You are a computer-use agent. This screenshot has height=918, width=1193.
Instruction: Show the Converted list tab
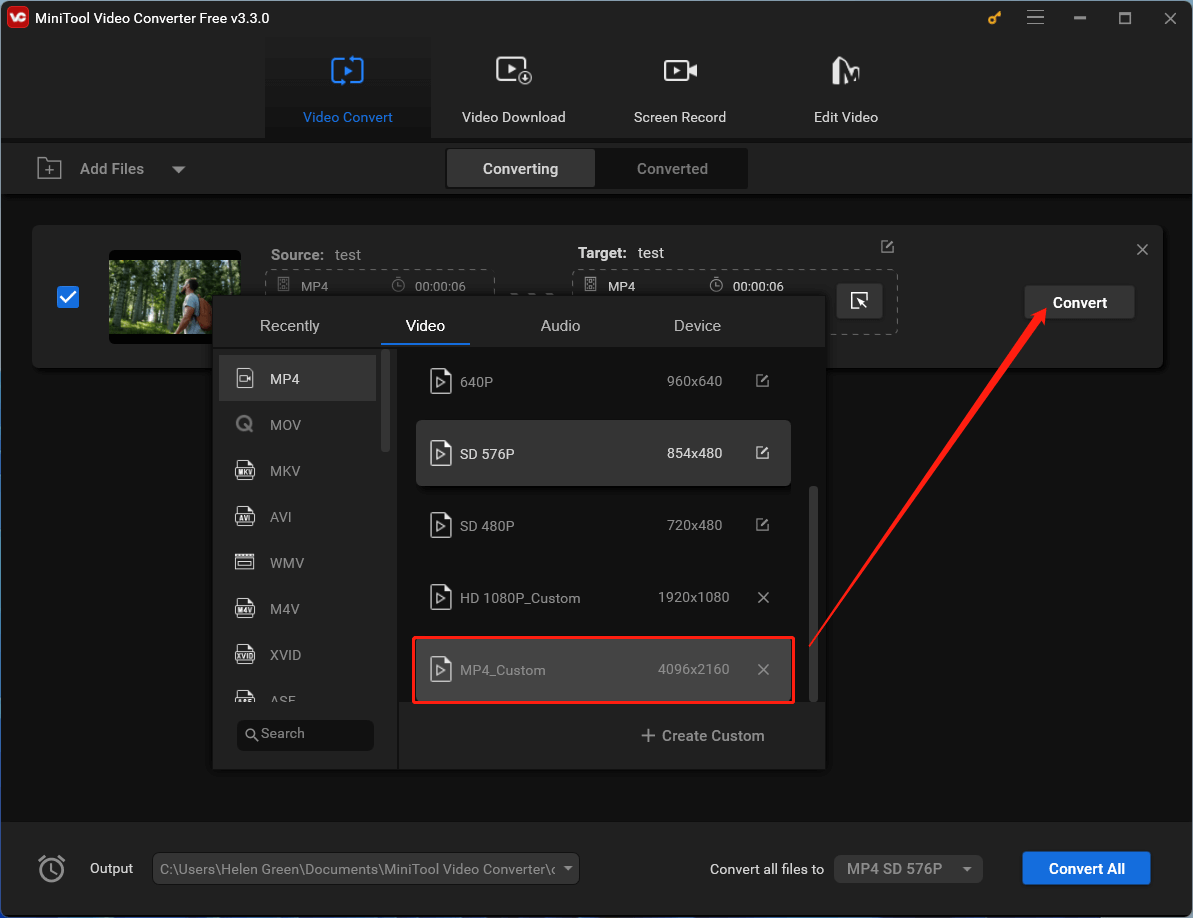tap(672, 169)
